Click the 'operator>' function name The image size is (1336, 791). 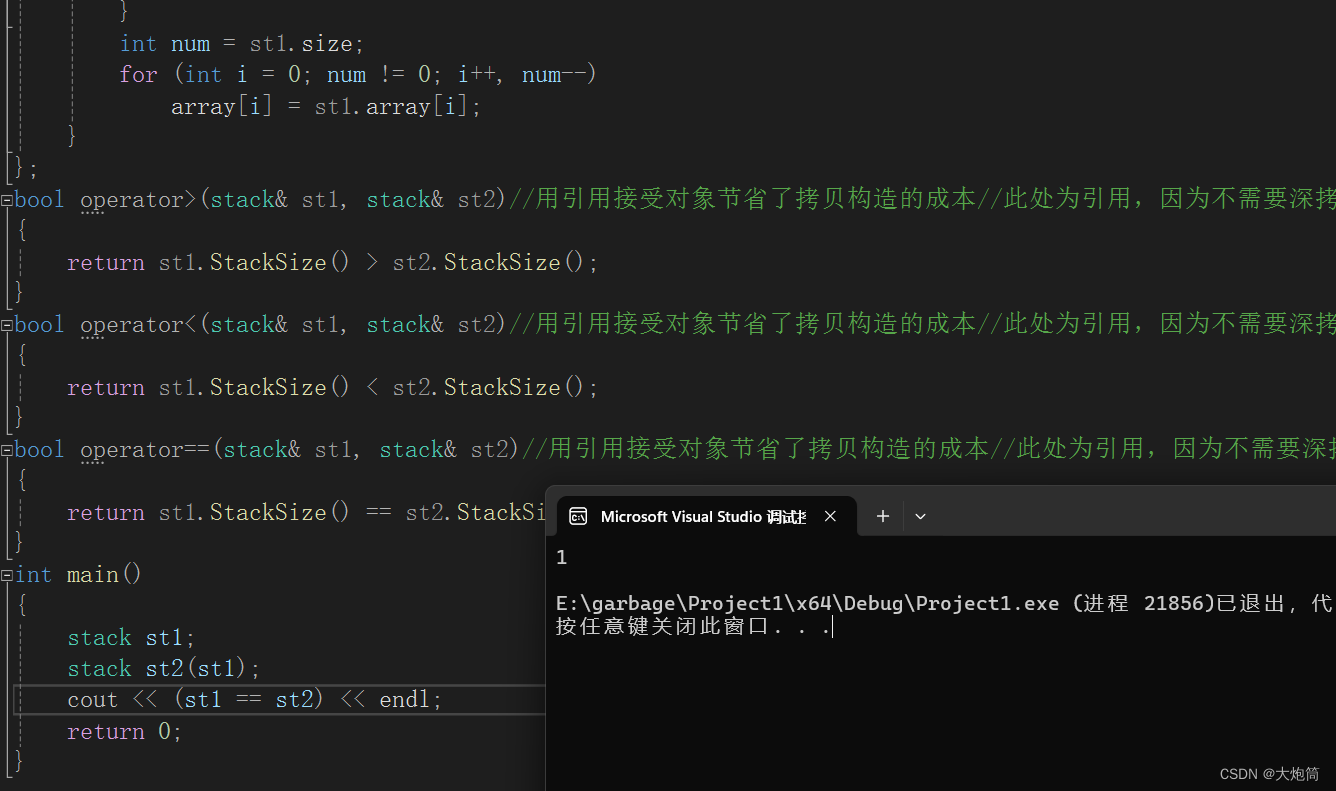(x=139, y=200)
